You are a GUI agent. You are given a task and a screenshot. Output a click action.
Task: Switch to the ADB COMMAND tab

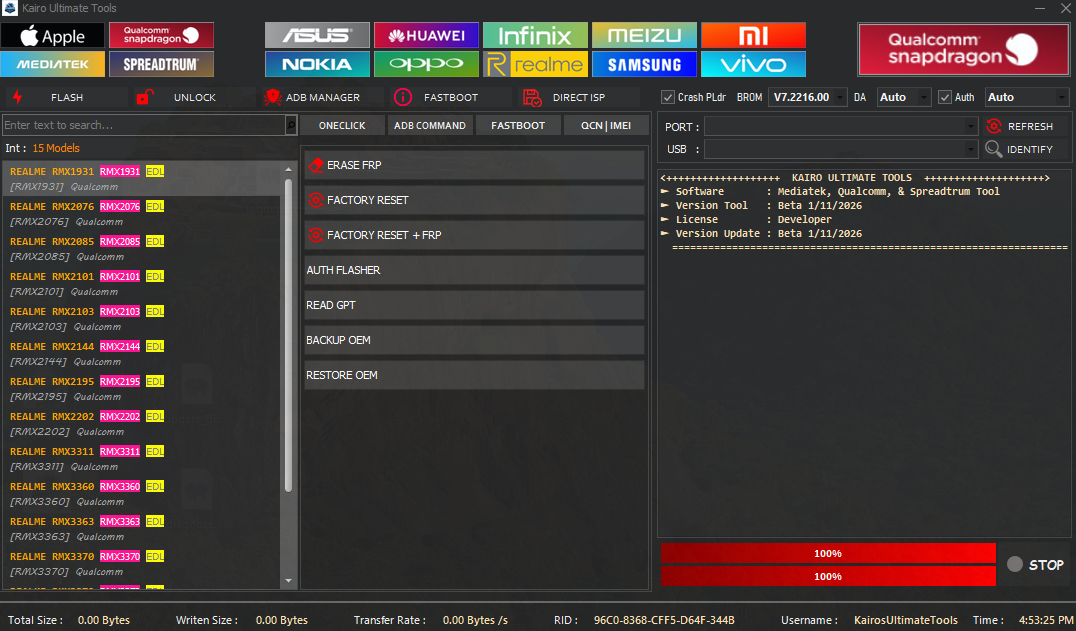[430, 125]
